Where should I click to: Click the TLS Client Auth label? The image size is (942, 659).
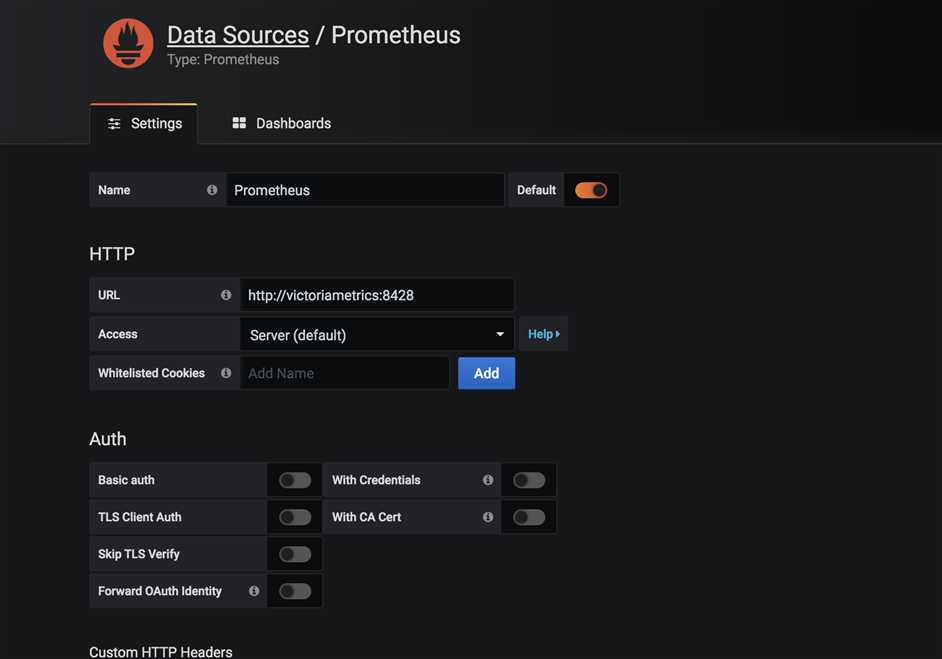(139, 517)
